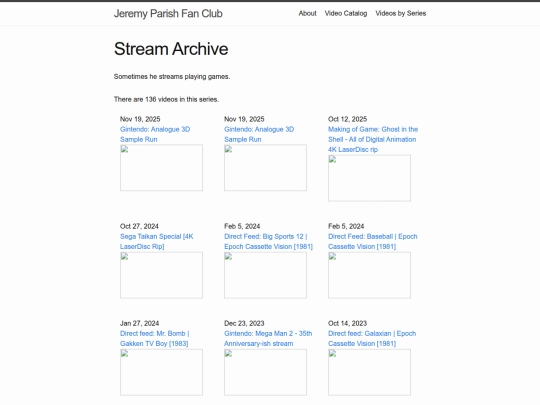Open Direct Feed: Big Sports 12 link
Image resolution: width=540 pixels, height=405 pixels.
[268, 241]
